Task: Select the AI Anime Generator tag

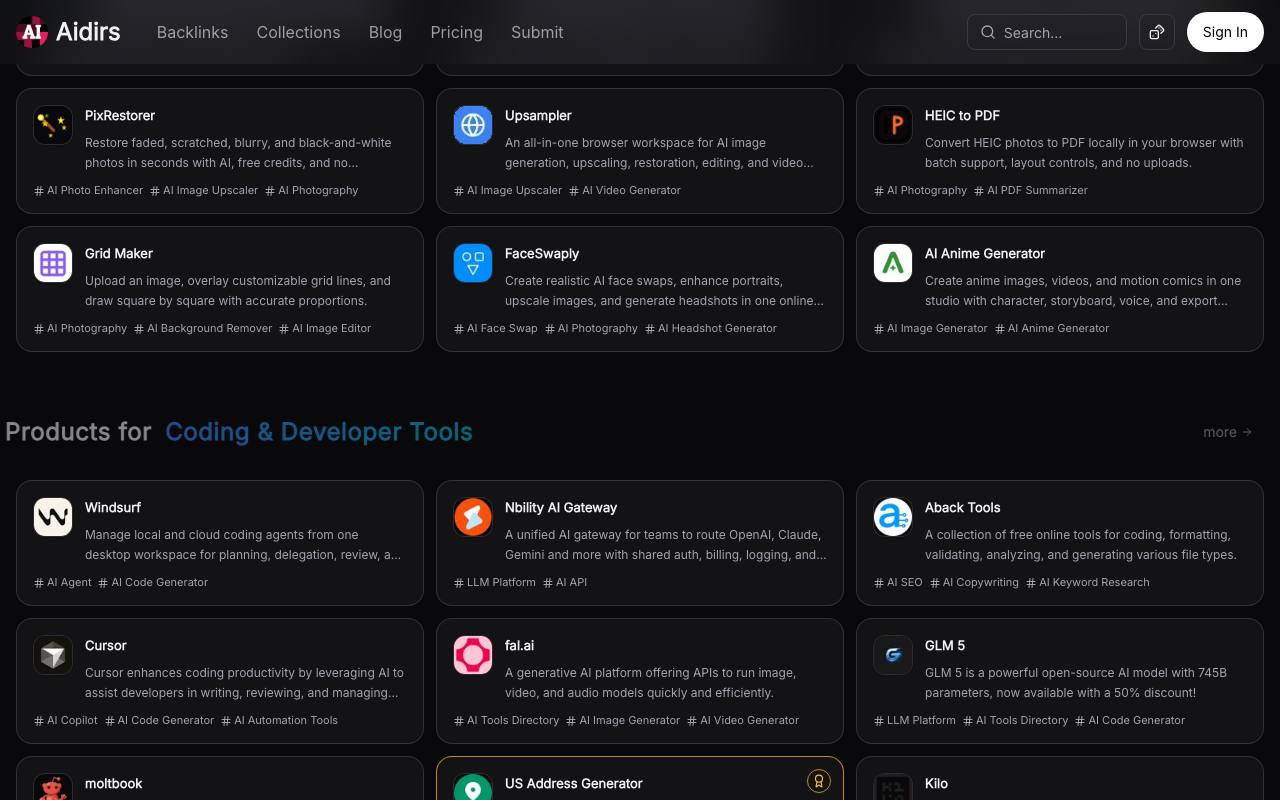Action: point(1052,328)
